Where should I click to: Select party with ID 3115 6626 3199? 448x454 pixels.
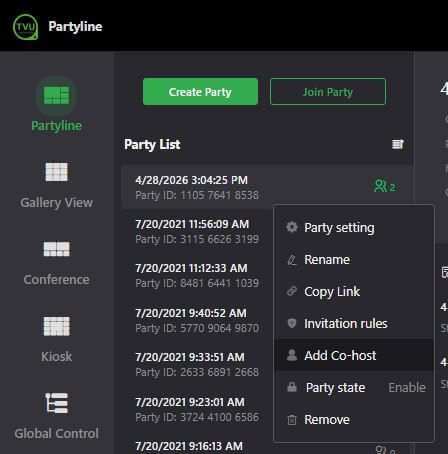[x=197, y=231]
